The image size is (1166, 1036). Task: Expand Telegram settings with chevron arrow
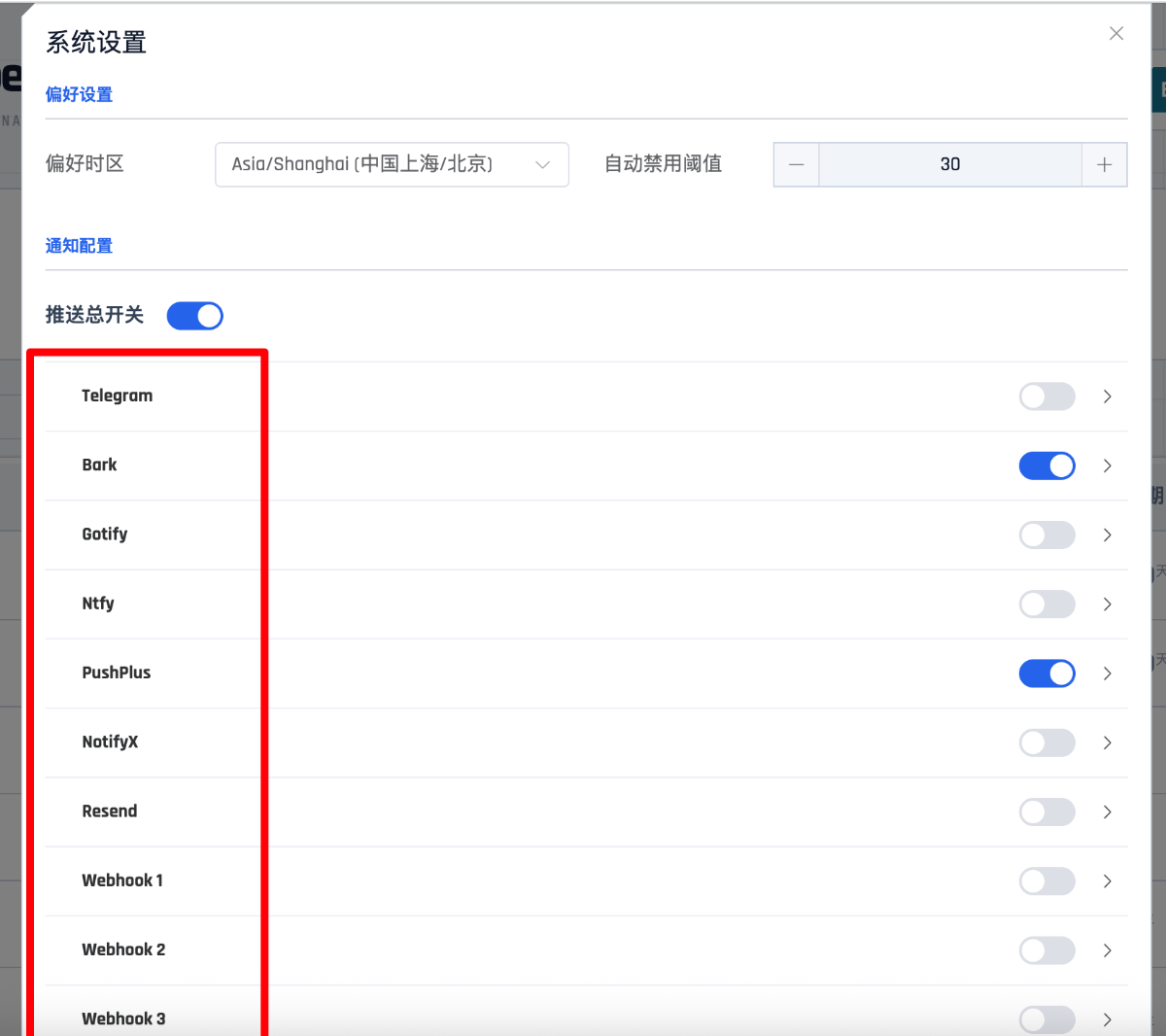pos(1107,397)
